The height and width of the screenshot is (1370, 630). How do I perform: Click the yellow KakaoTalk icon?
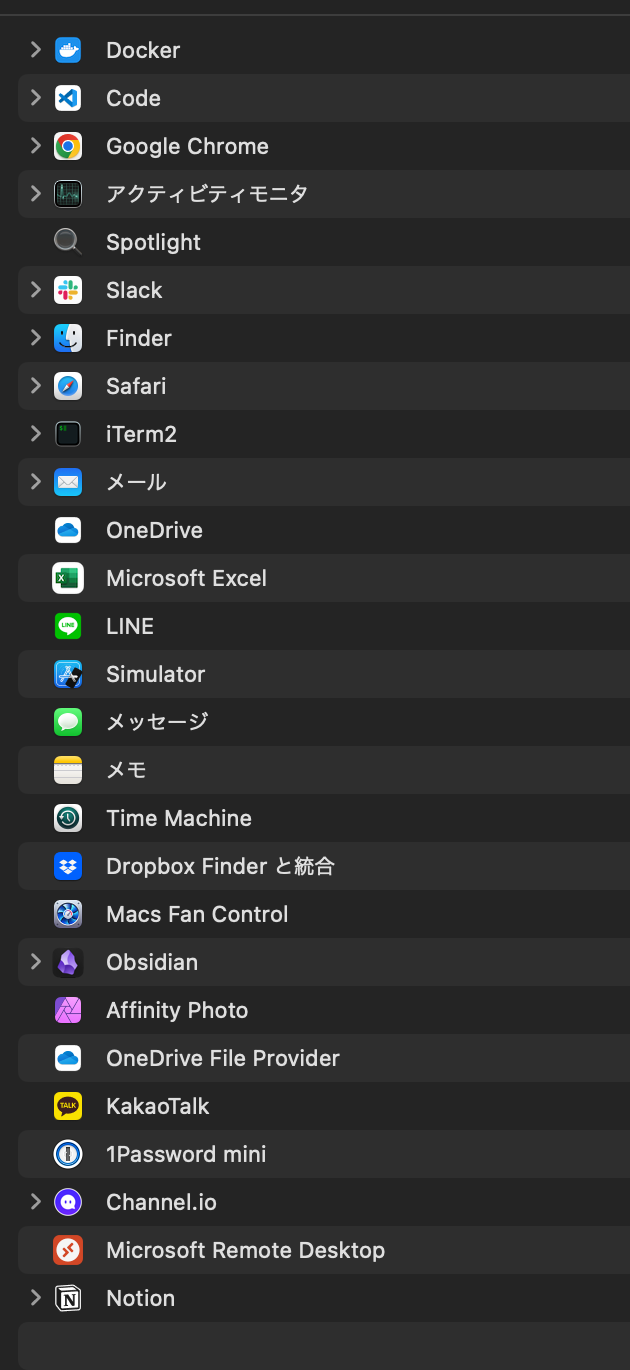pos(68,1106)
